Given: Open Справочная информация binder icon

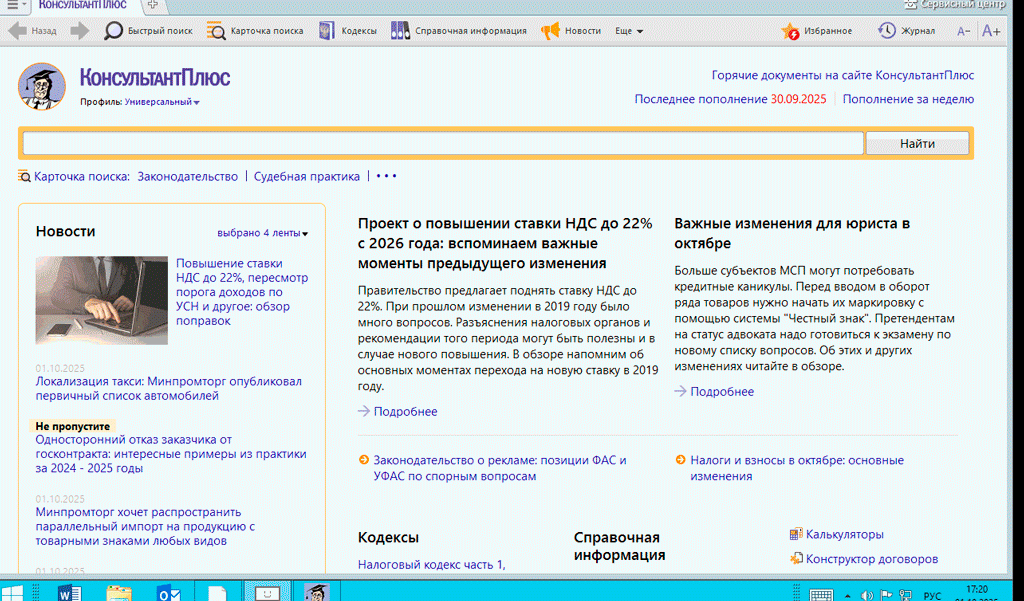Looking at the screenshot, I should 400,31.
